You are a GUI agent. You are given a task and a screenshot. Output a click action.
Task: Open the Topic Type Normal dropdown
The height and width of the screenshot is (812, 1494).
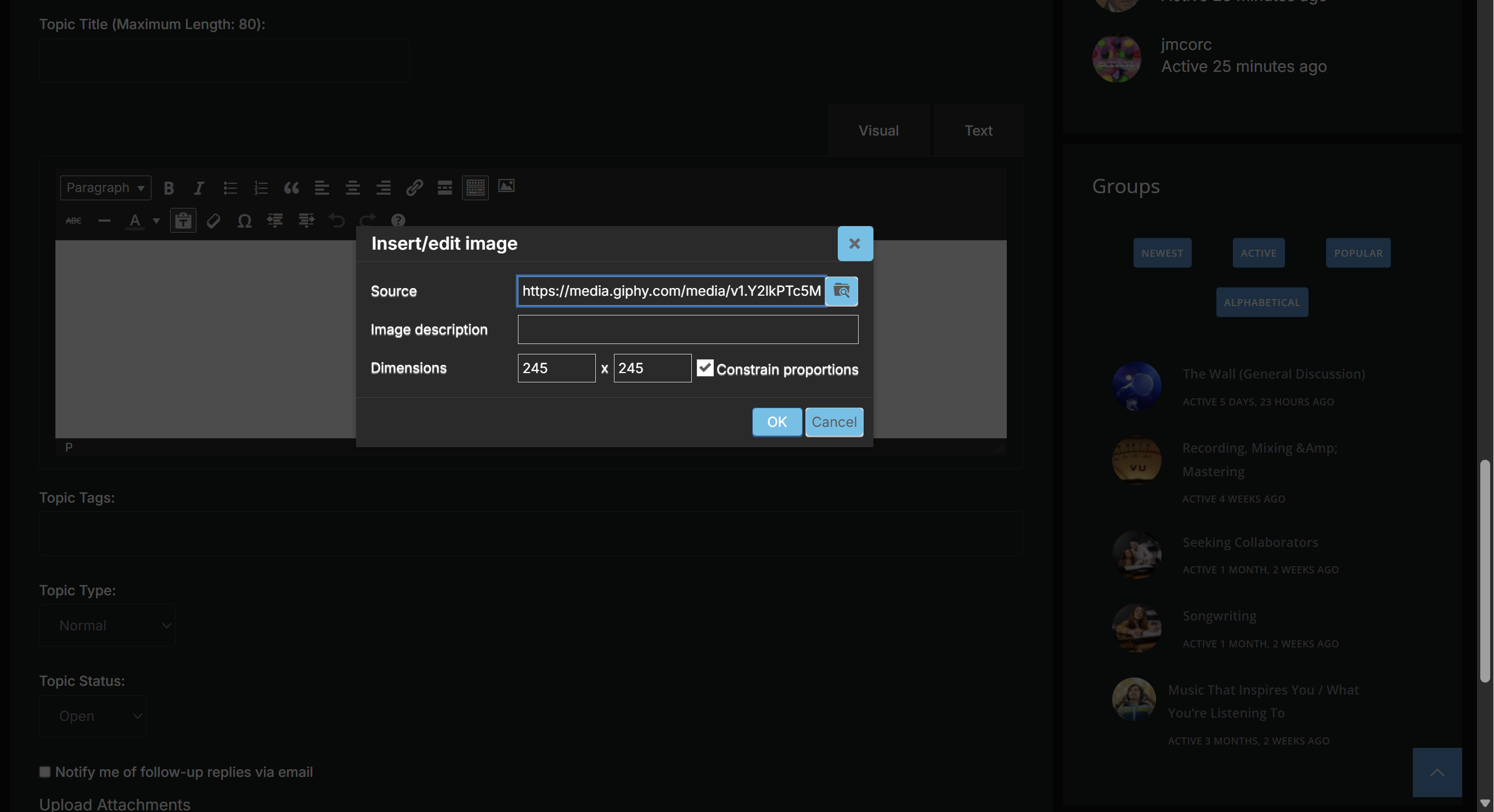108,626
